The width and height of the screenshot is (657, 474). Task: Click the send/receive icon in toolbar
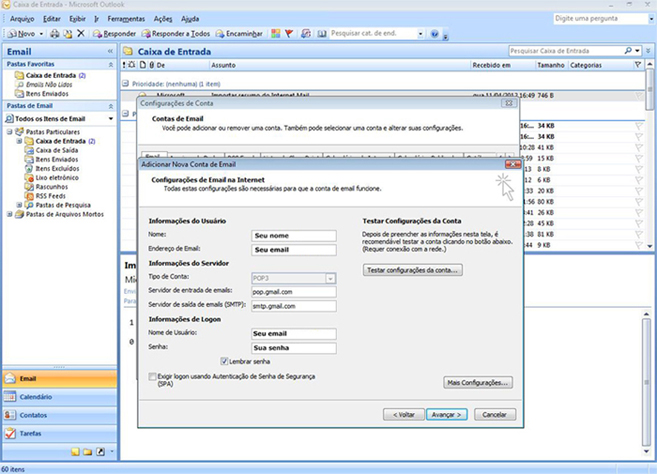[306, 34]
